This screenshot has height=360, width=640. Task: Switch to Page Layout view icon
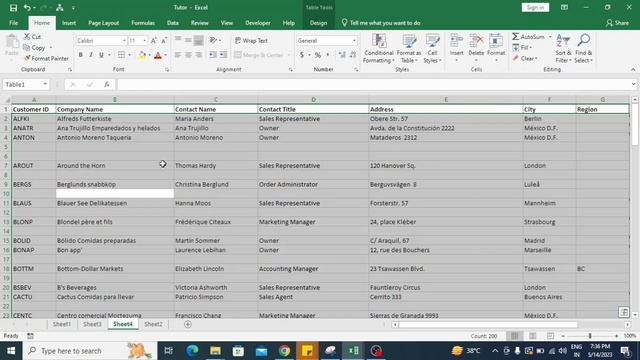click(532, 336)
